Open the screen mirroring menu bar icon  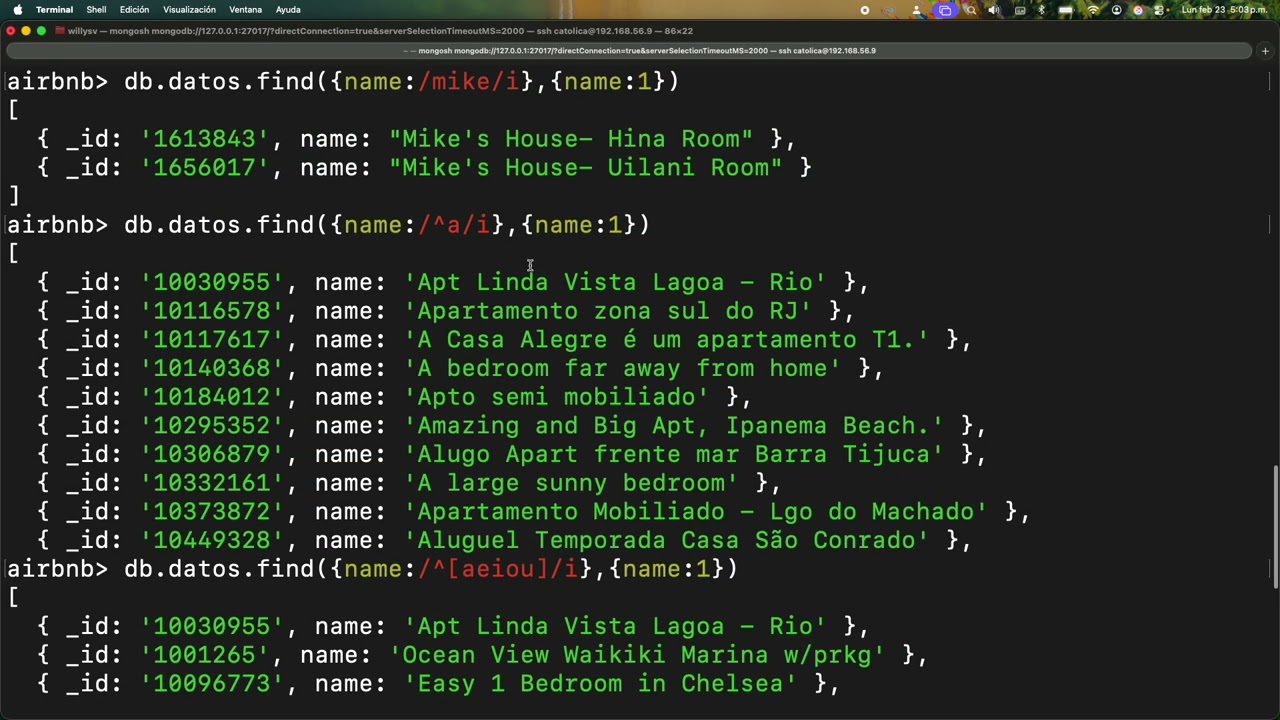pyautogui.click(x=945, y=10)
